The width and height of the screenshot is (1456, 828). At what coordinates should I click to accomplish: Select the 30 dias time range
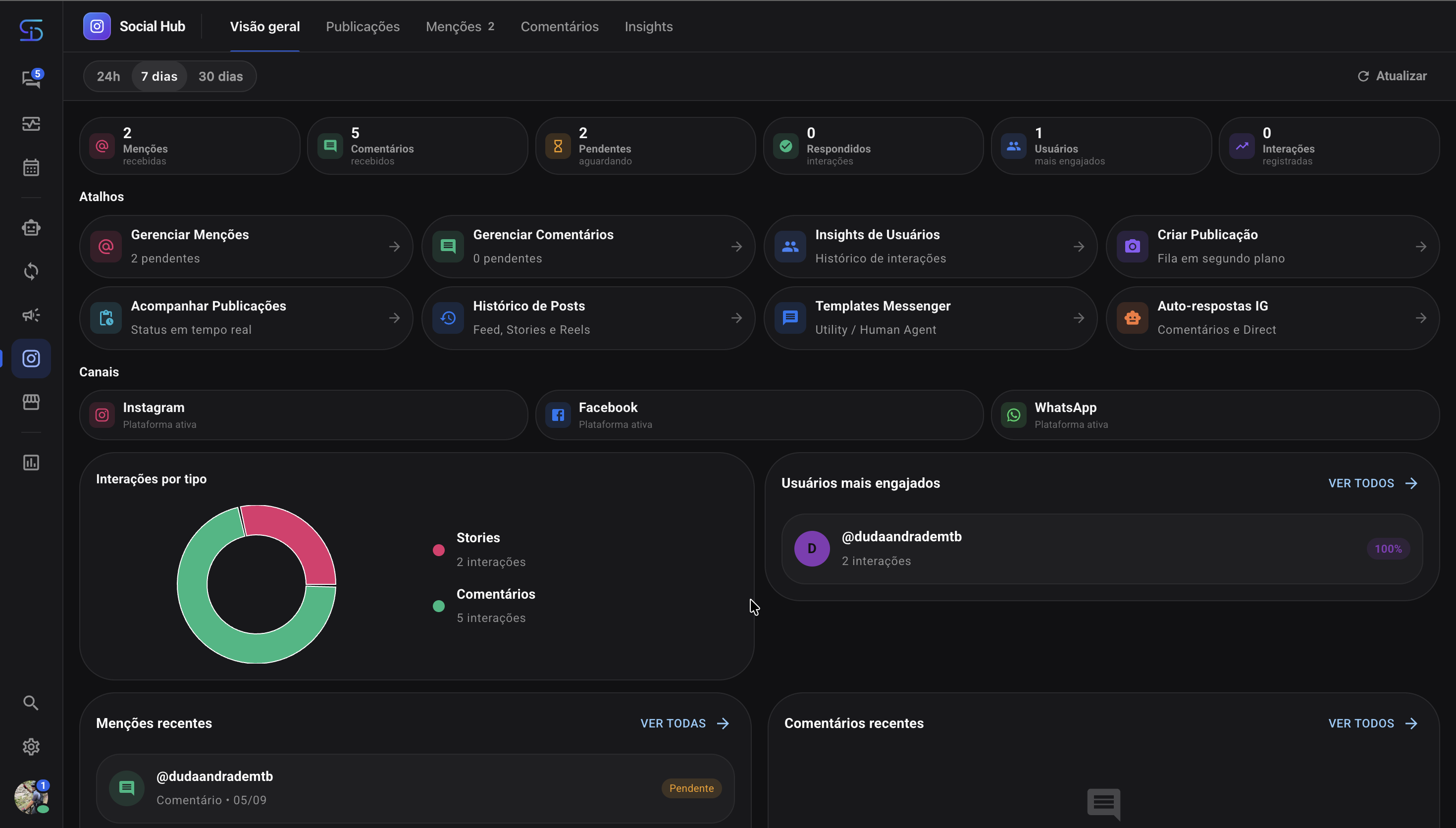pos(220,76)
